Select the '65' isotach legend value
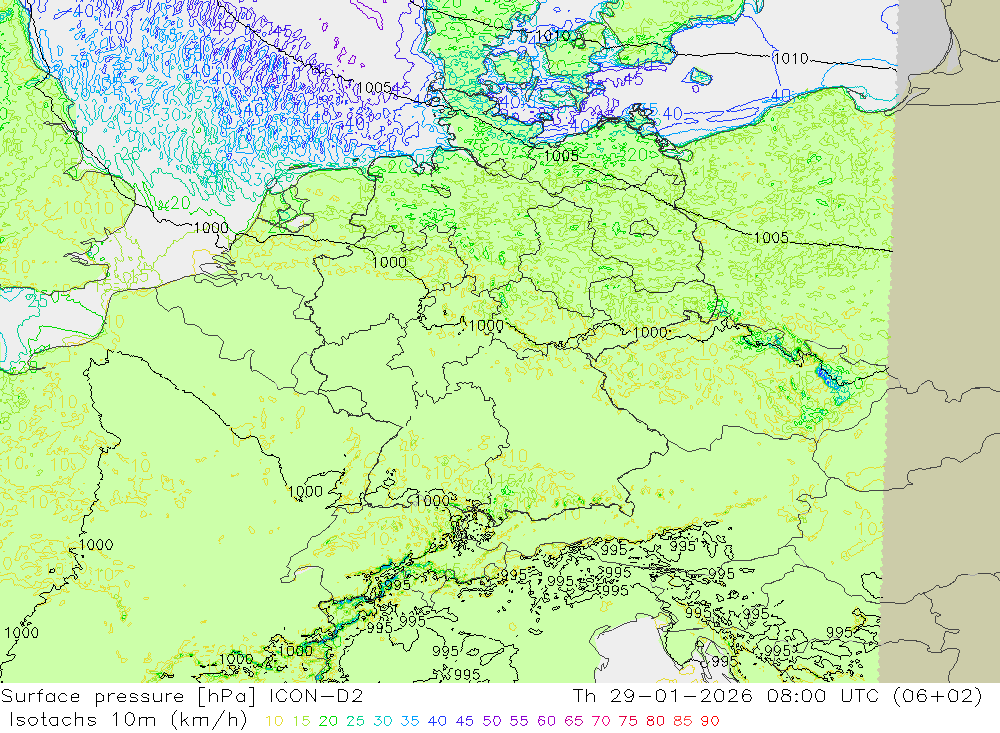 (x=573, y=721)
